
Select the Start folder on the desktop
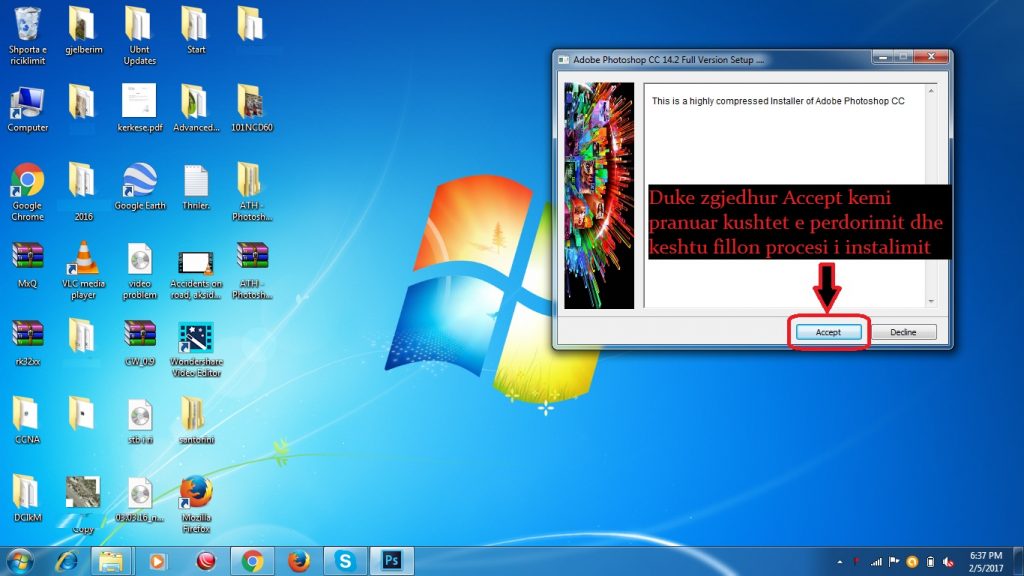196,31
